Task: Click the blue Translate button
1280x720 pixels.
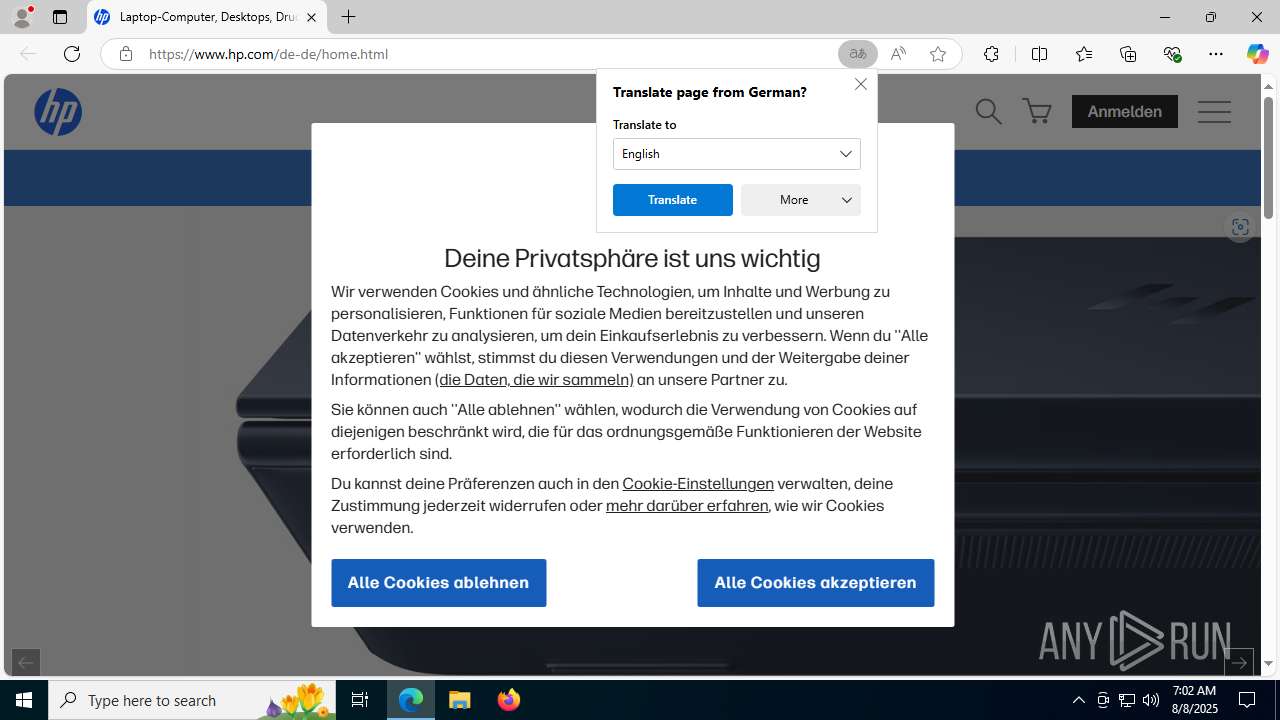Action: pyautogui.click(x=672, y=200)
